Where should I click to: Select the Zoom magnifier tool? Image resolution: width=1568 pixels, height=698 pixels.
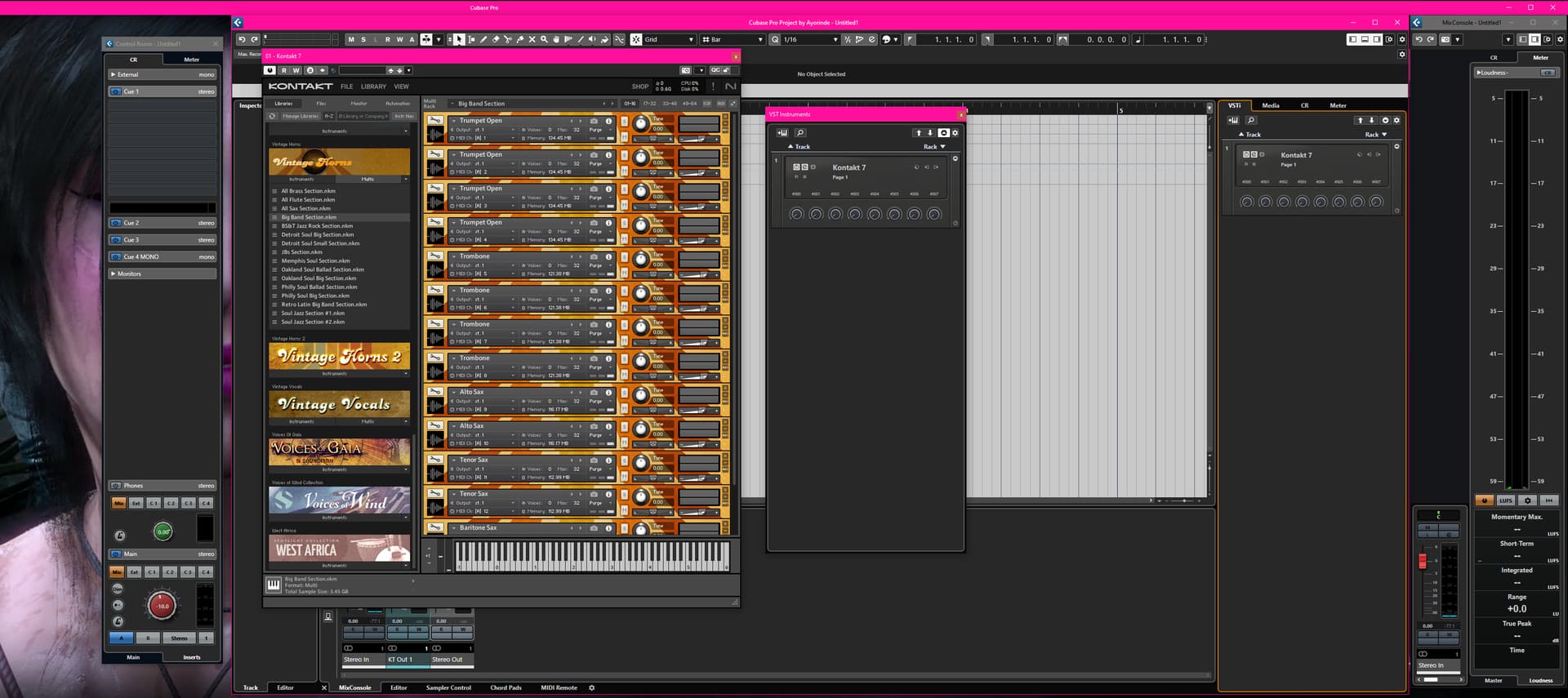pyautogui.click(x=544, y=39)
